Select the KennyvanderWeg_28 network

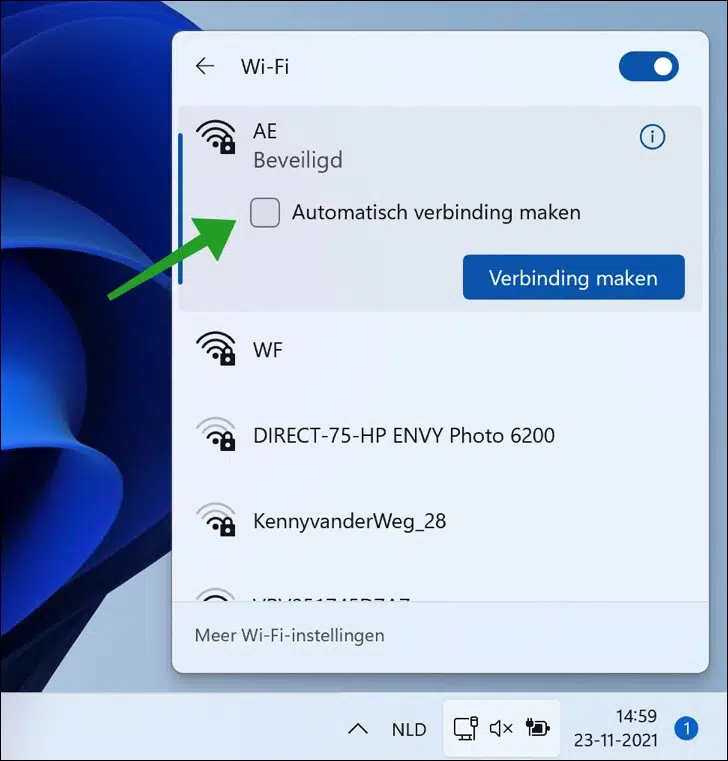(440, 521)
